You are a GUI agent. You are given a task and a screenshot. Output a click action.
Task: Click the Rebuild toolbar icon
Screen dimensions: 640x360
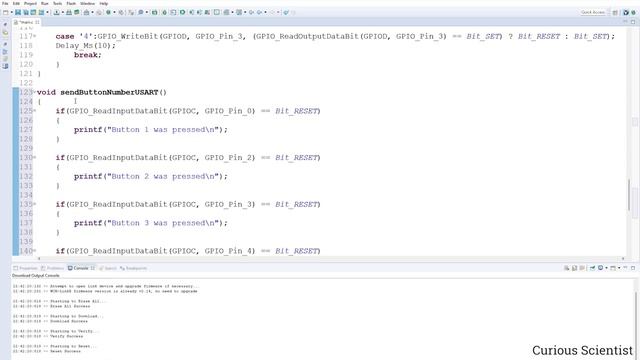point(76,12)
